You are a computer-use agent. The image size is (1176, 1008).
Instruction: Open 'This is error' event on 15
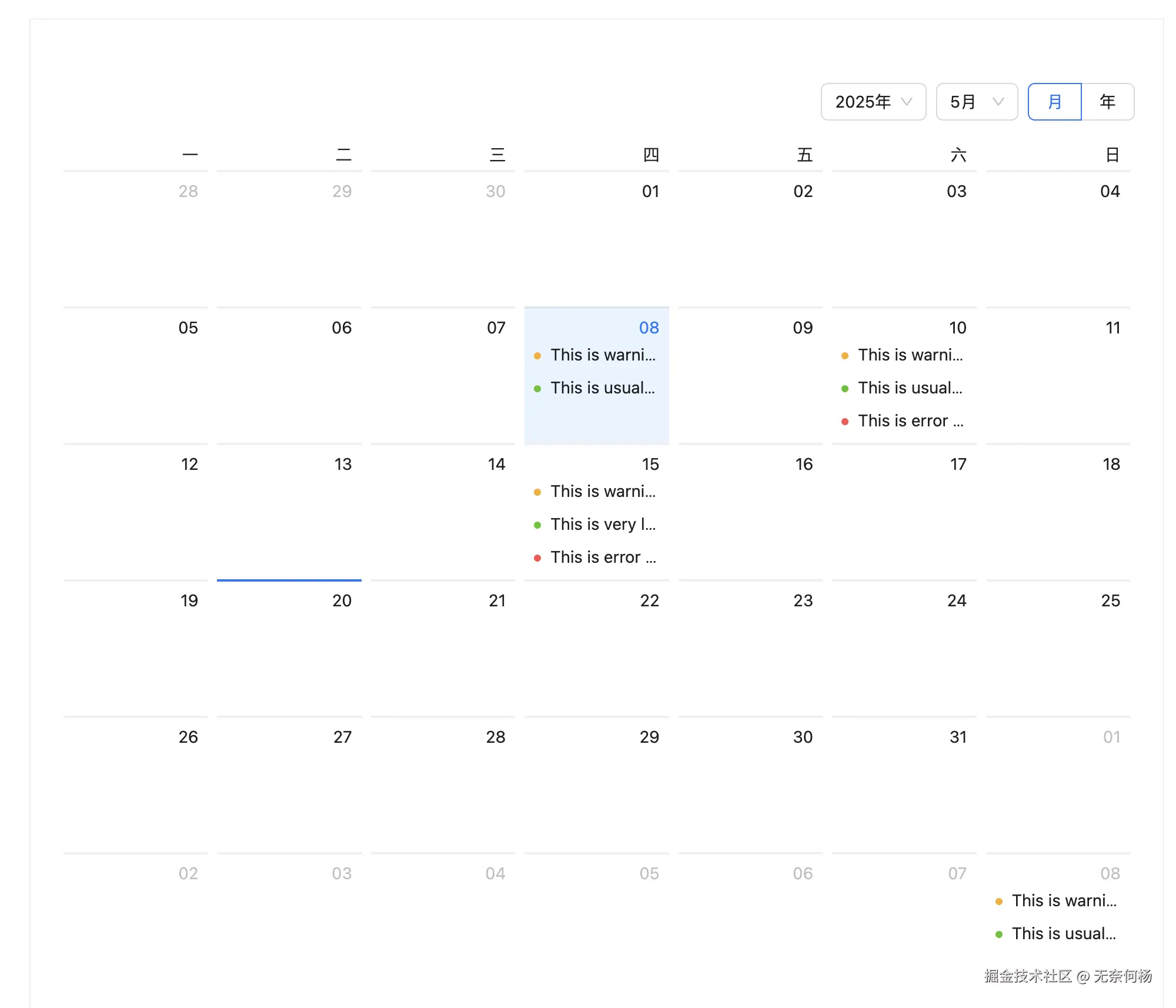603,557
